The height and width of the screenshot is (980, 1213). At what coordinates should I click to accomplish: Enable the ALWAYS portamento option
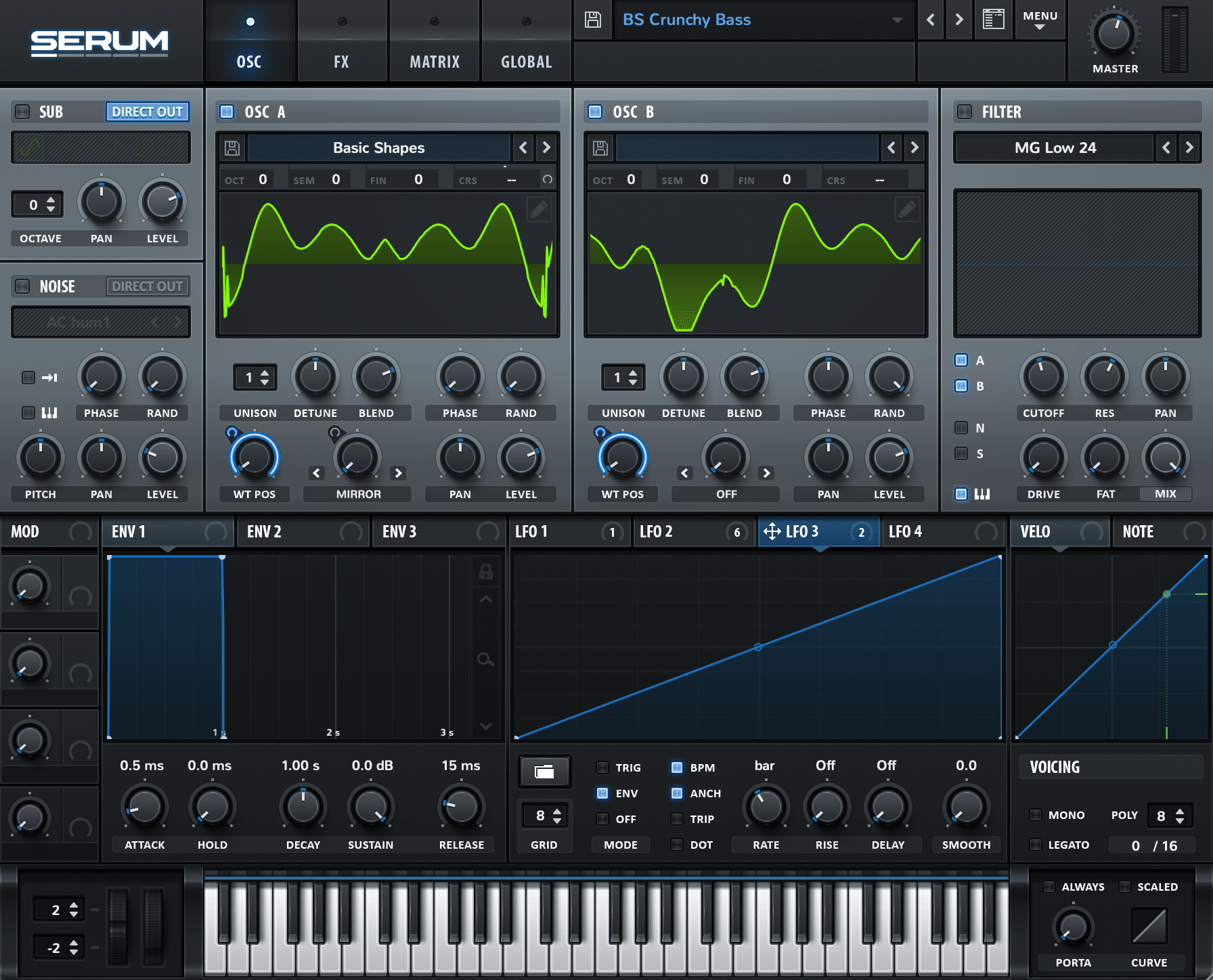coord(1049,887)
